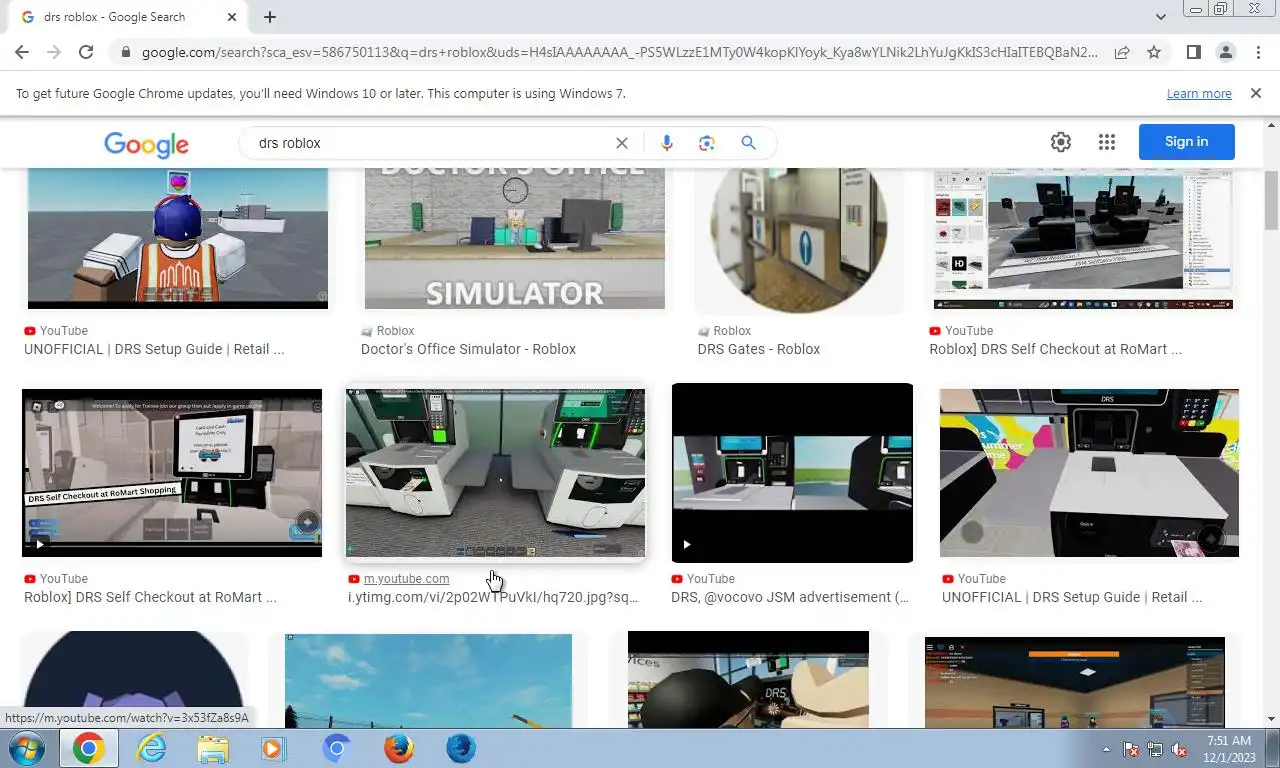Open the 'Learn more' update link
Viewport: 1280px width, 768px height.
pyautogui.click(x=1199, y=93)
